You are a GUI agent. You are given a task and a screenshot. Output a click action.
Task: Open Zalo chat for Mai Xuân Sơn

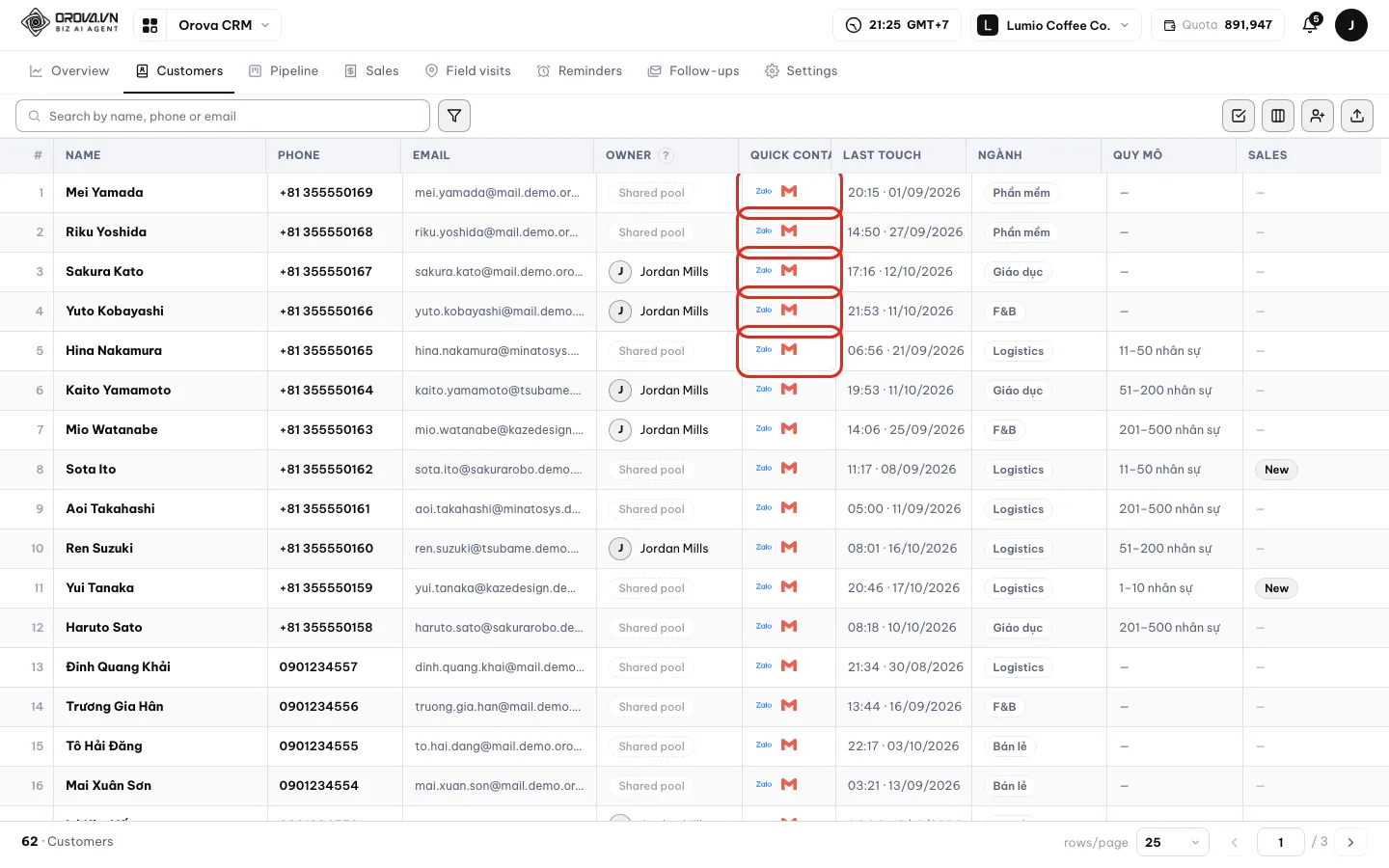click(x=764, y=785)
